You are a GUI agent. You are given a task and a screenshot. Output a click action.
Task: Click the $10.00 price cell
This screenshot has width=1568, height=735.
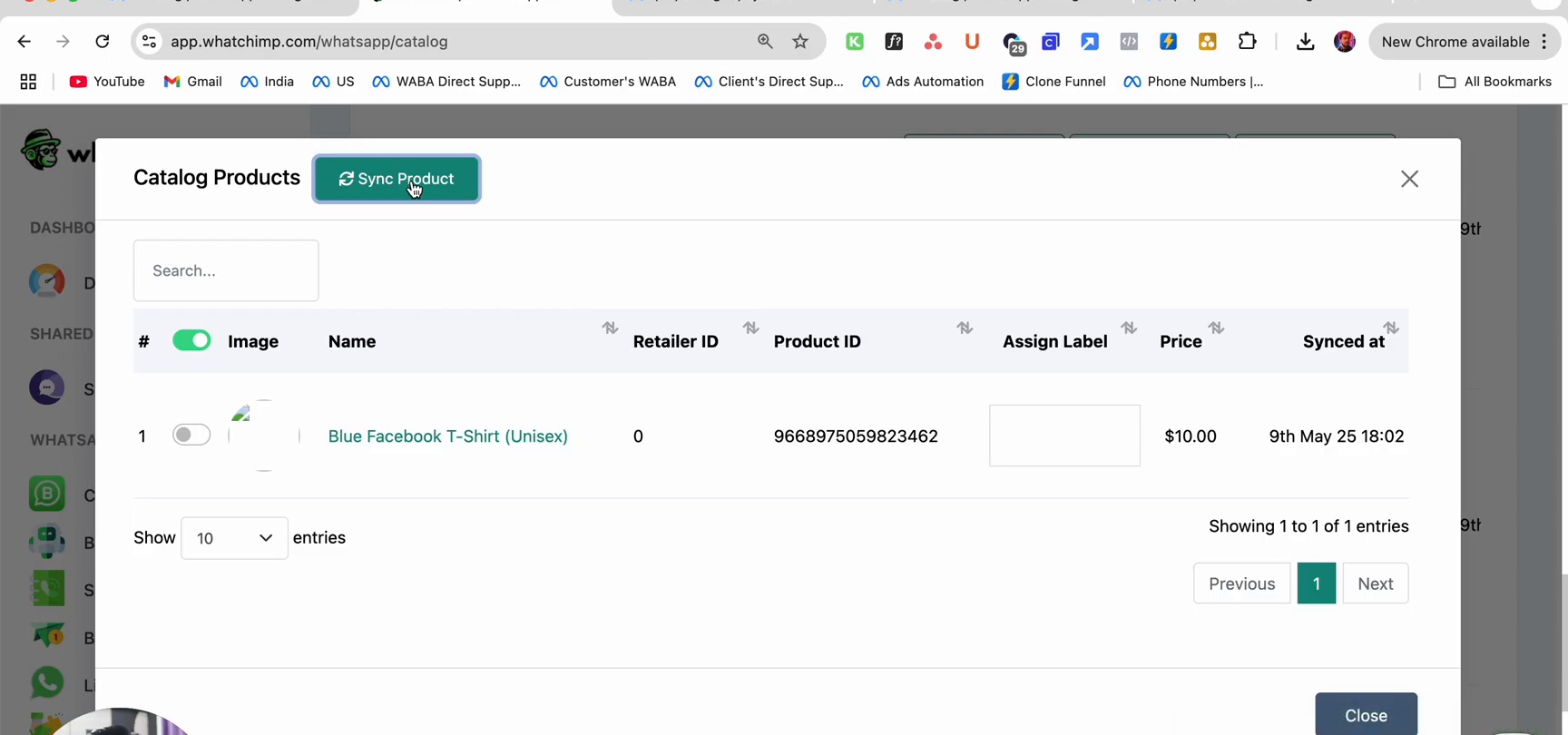(1191, 436)
